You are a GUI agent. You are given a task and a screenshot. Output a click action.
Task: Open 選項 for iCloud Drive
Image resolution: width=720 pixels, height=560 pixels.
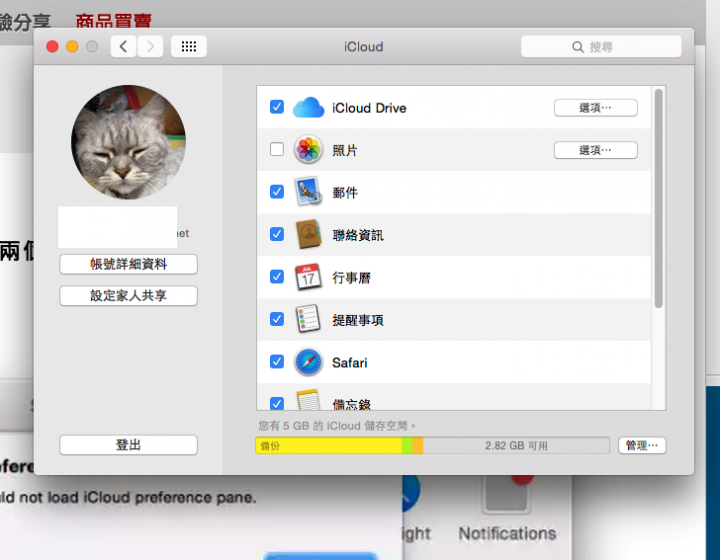pos(596,108)
